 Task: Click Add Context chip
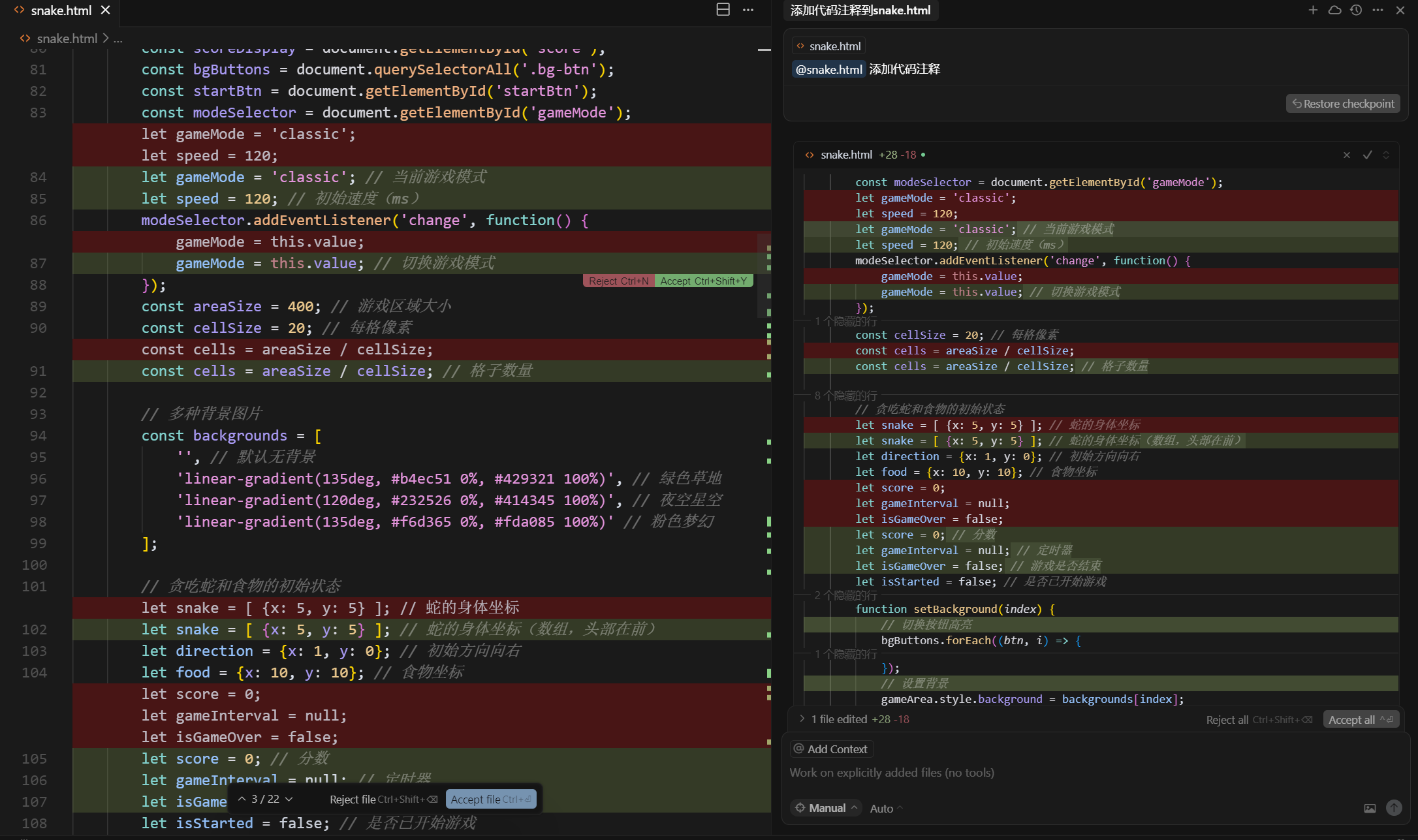831,749
